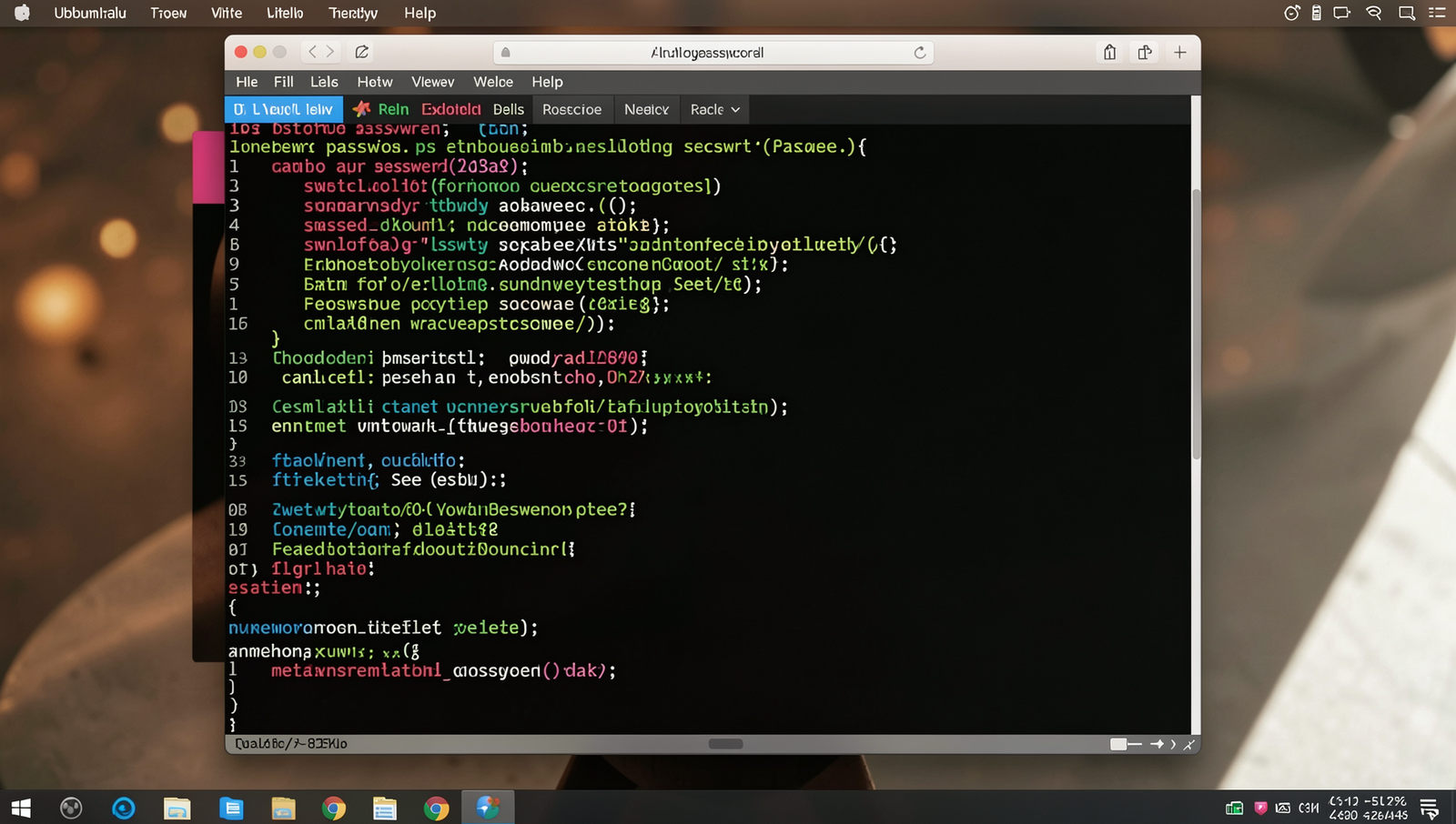Add a new tab with the plus icon
This screenshot has width=1456, height=824.
coord(1180,52)
